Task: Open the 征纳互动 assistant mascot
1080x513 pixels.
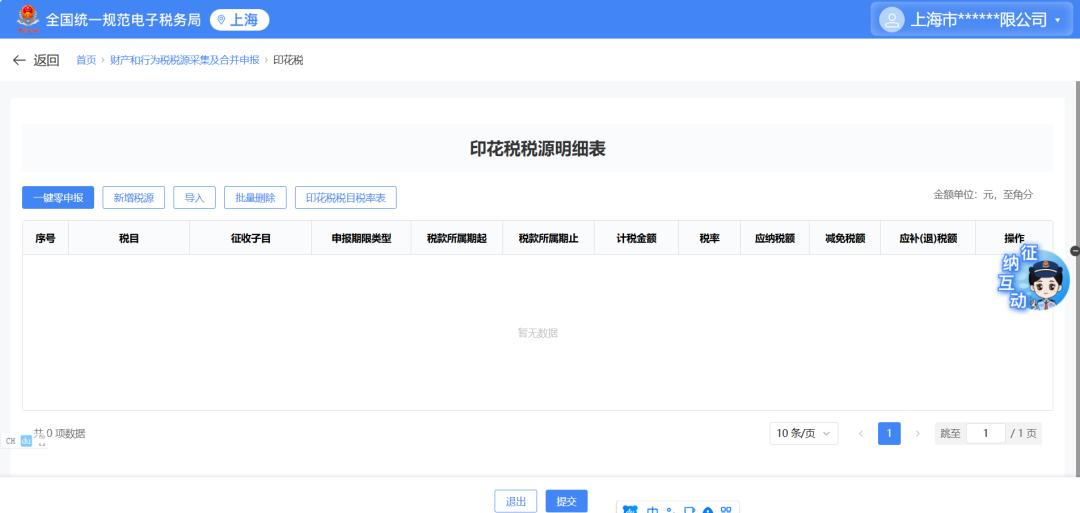Action: click(1043, 281)
